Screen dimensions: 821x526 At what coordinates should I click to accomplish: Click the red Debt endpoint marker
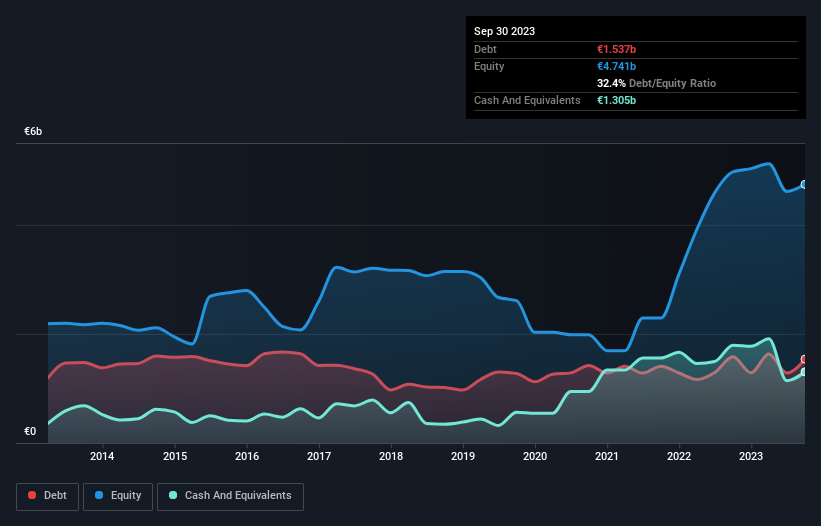tap(804, 360)
